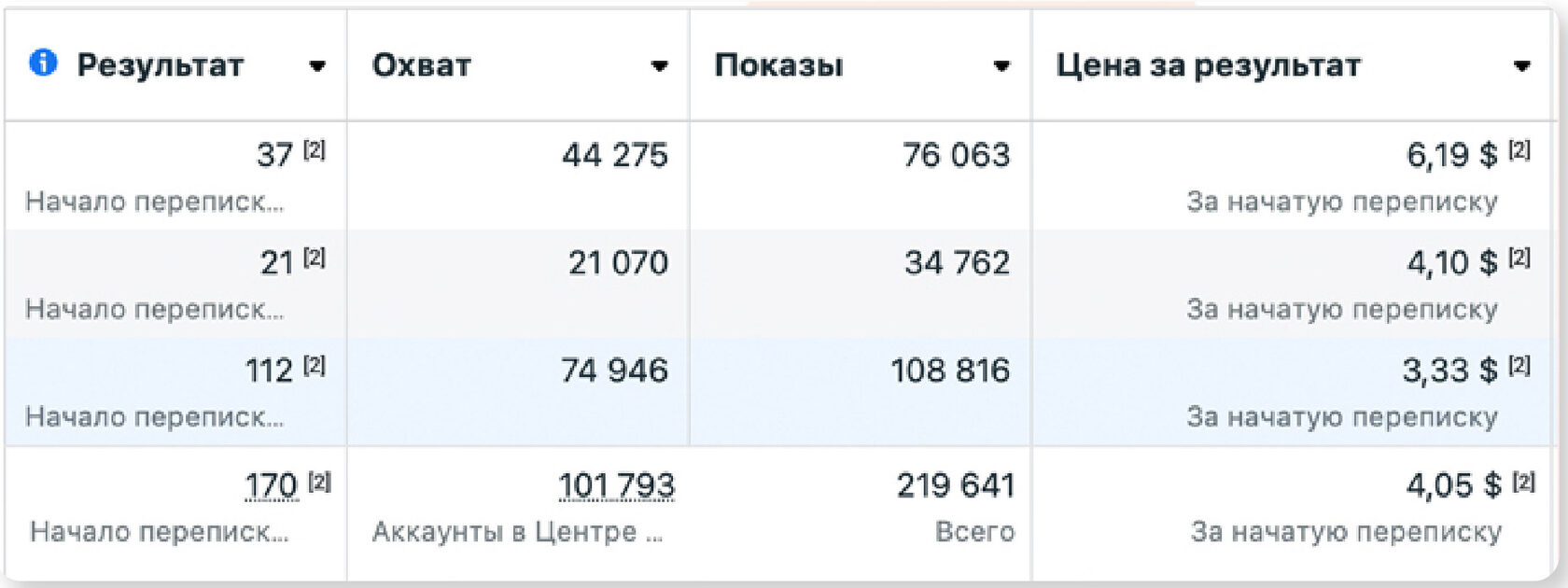The image size is (1568, 588).
Task: Expand the Охват column dropdown arrow
Action: 659,66
